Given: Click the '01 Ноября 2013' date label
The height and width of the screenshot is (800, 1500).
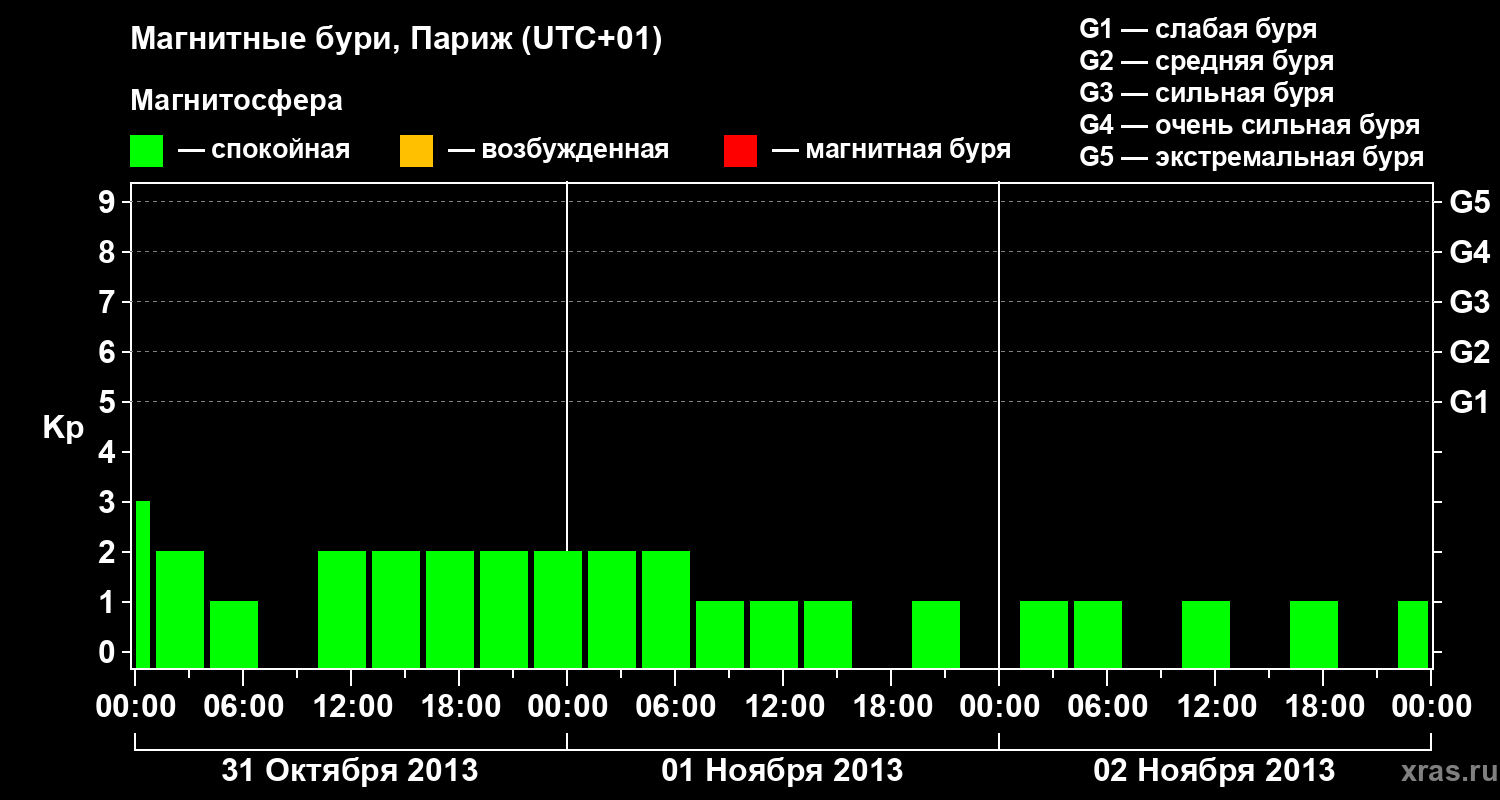Looking at the screenshot, I should click(782, 770).
